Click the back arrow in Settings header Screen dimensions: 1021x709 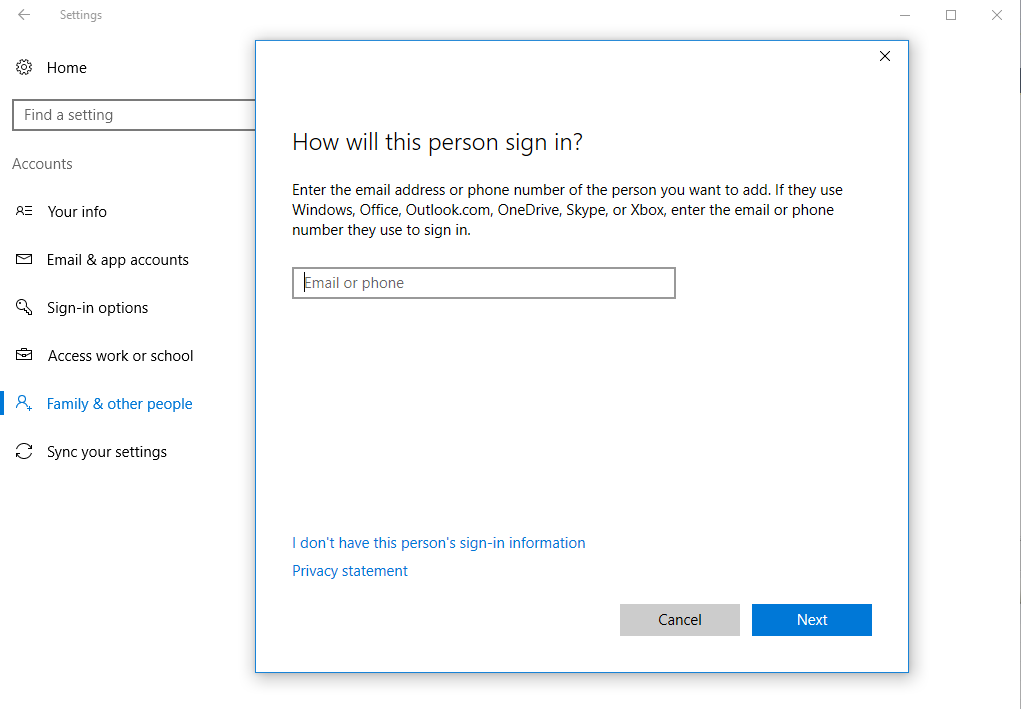coord(24,15)
